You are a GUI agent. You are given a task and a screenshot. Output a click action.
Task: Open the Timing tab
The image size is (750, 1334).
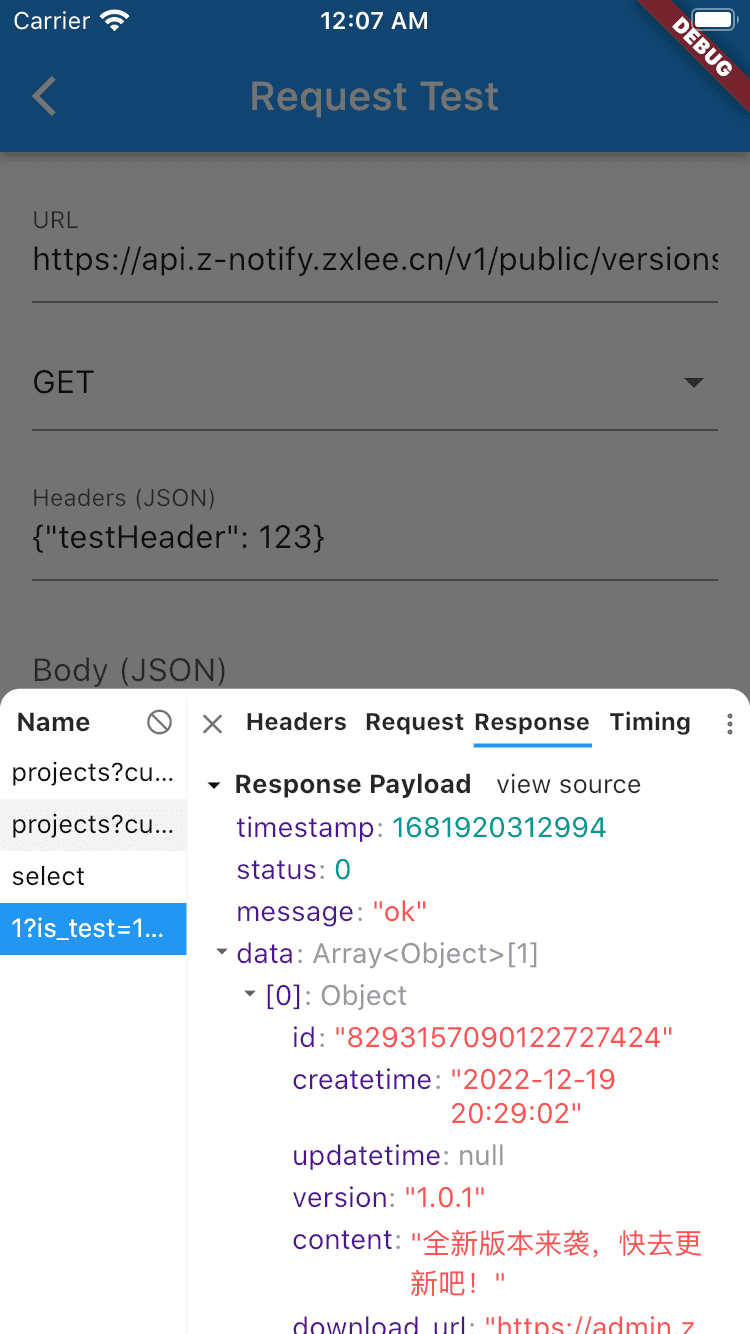[x=650, y=722]
